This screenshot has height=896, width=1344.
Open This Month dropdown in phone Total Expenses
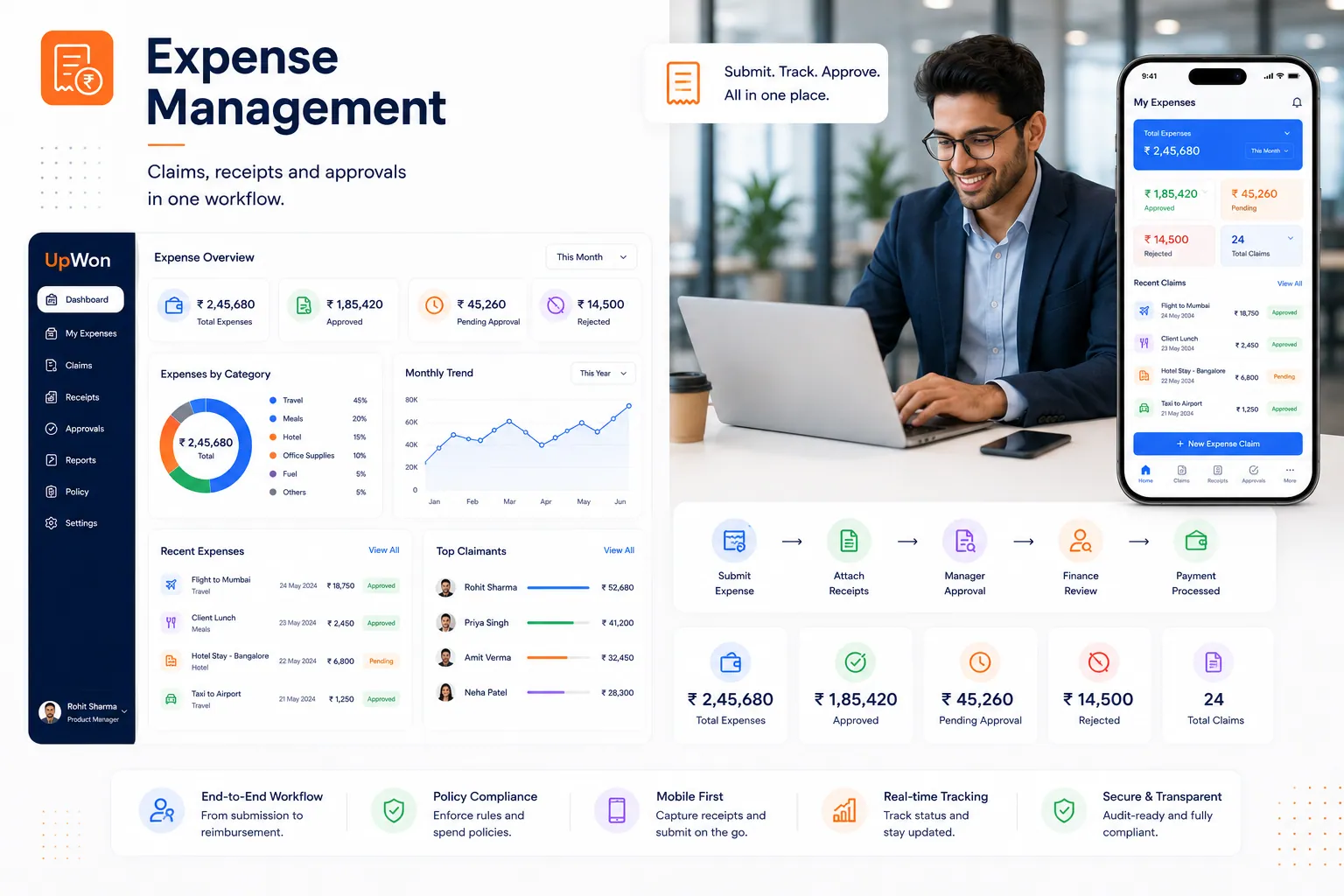tap(1270, 151)
